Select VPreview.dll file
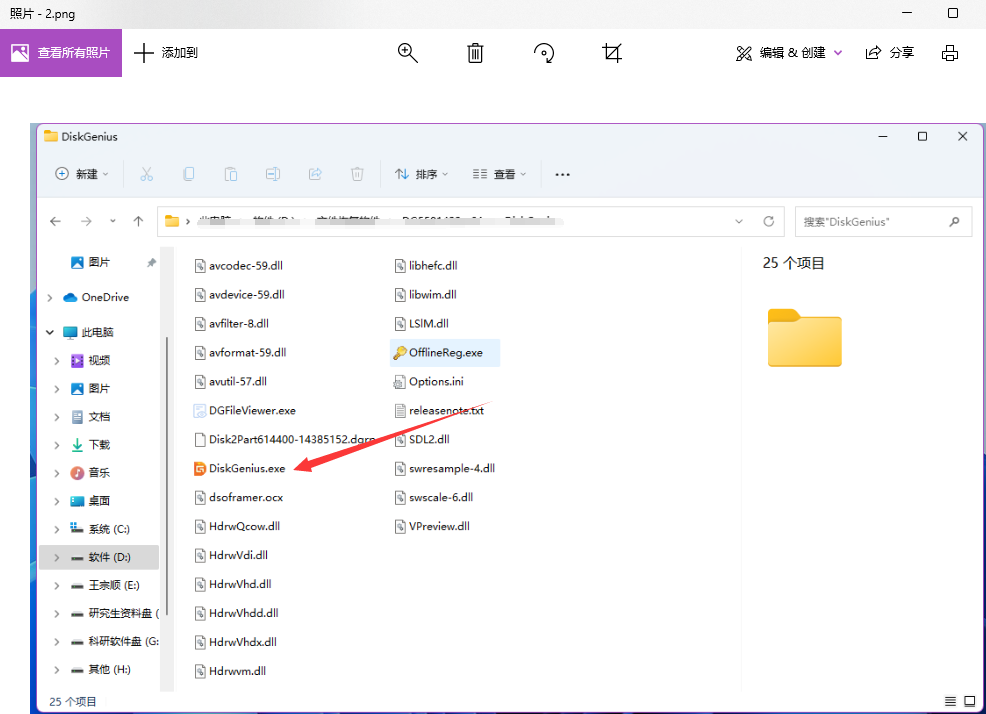 point(431,526)
